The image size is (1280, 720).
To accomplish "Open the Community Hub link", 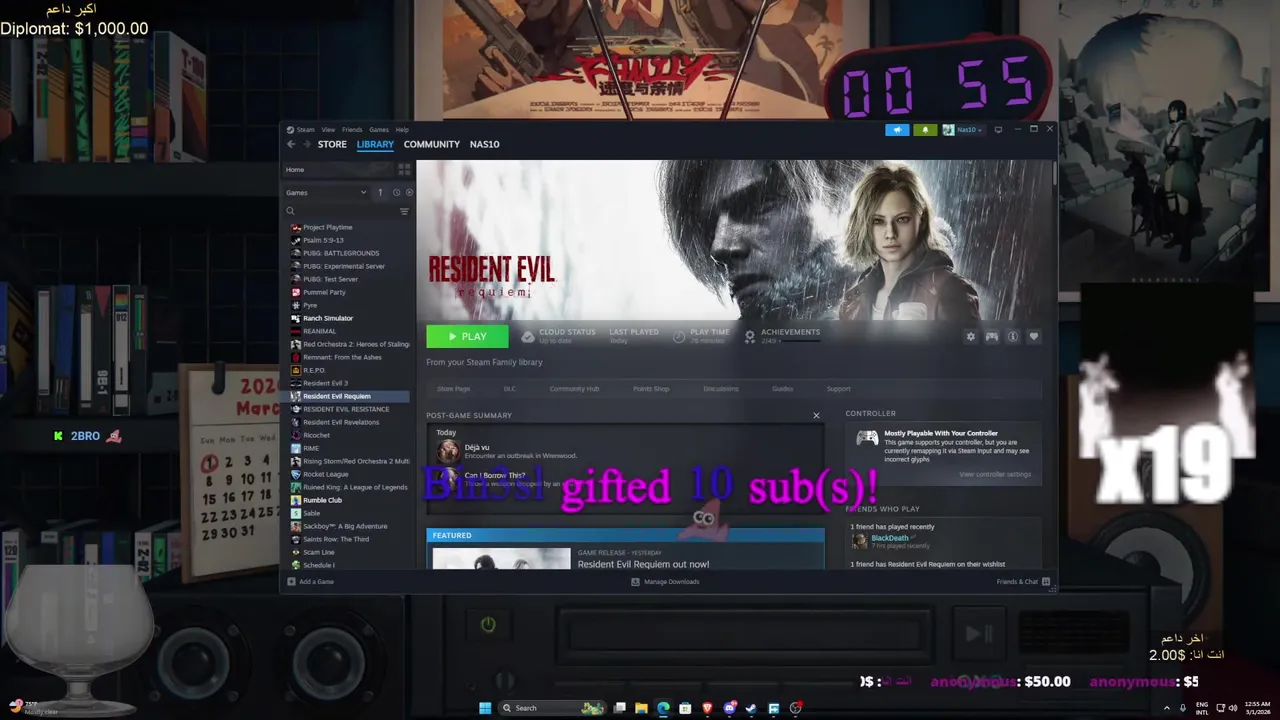I will tap(574, 389).
